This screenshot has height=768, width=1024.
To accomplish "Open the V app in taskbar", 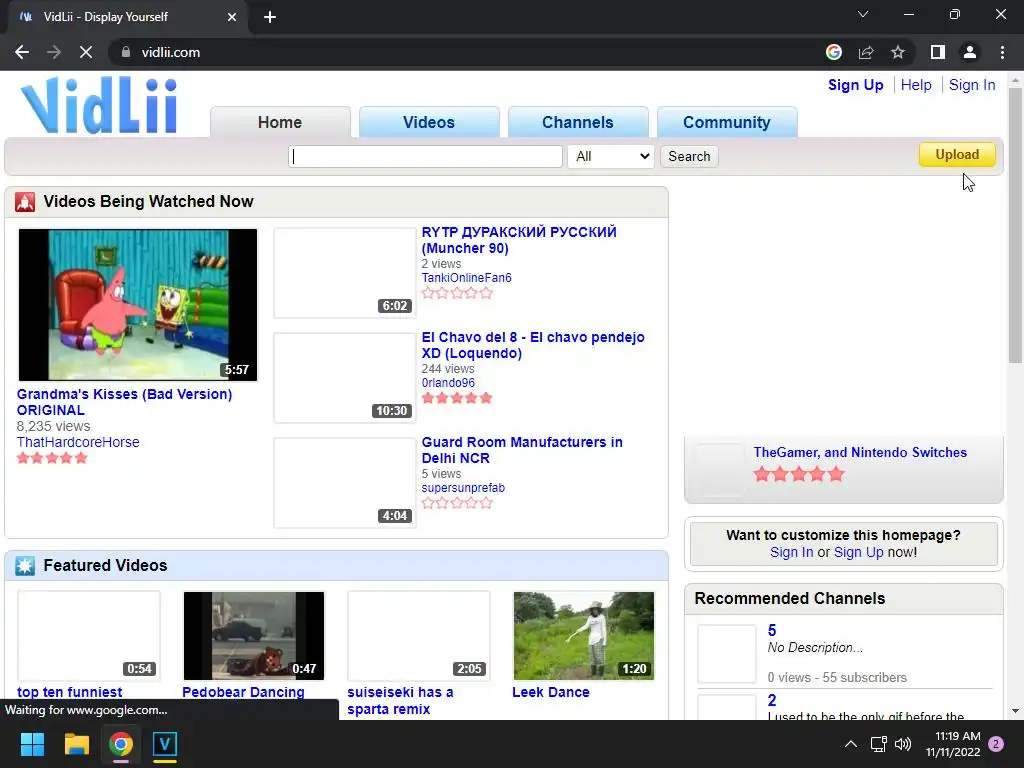I will [x=165, y=744].
